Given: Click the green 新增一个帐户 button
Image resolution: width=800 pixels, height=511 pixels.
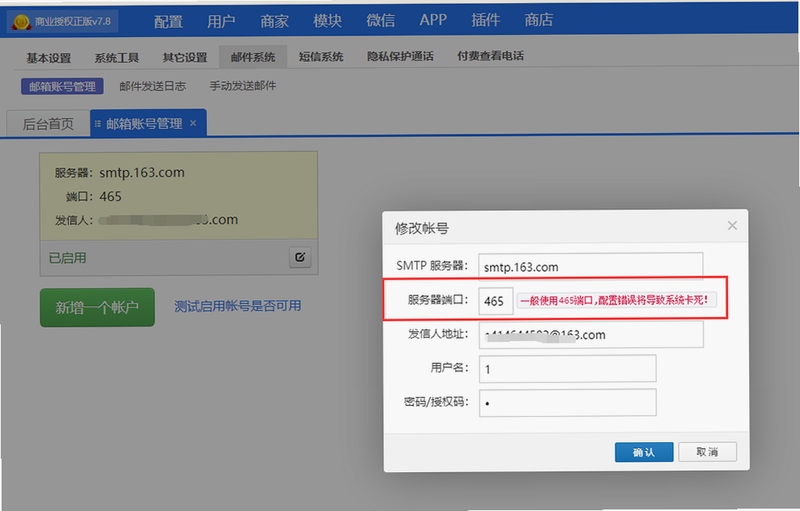Looking at the screenshot, I should pos(97,307).
